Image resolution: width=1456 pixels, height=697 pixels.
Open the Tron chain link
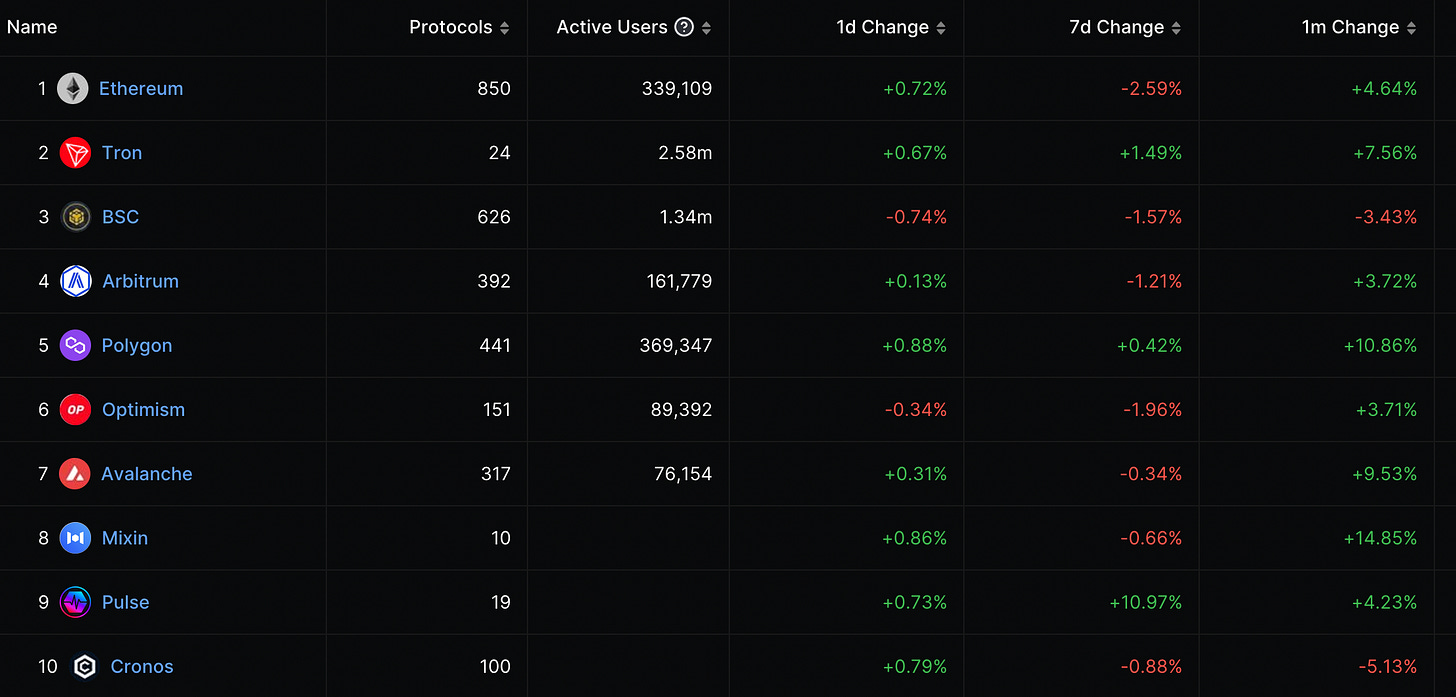pyautogui.click(x=122, y=153)
